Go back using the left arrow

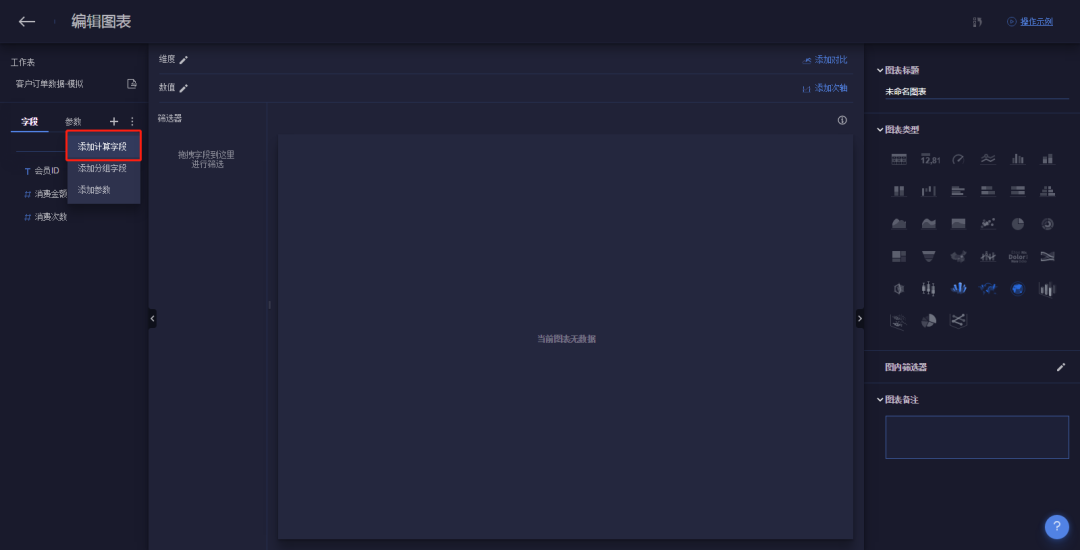click(27, 21)
